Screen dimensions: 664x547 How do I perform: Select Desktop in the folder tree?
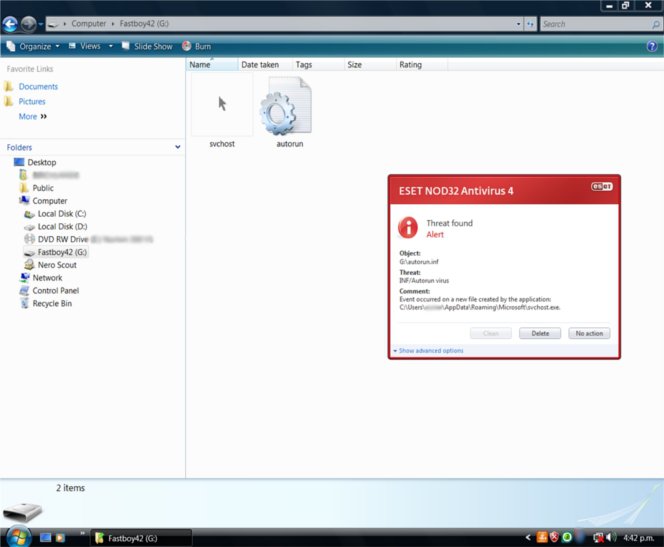[x=42, y=163]
